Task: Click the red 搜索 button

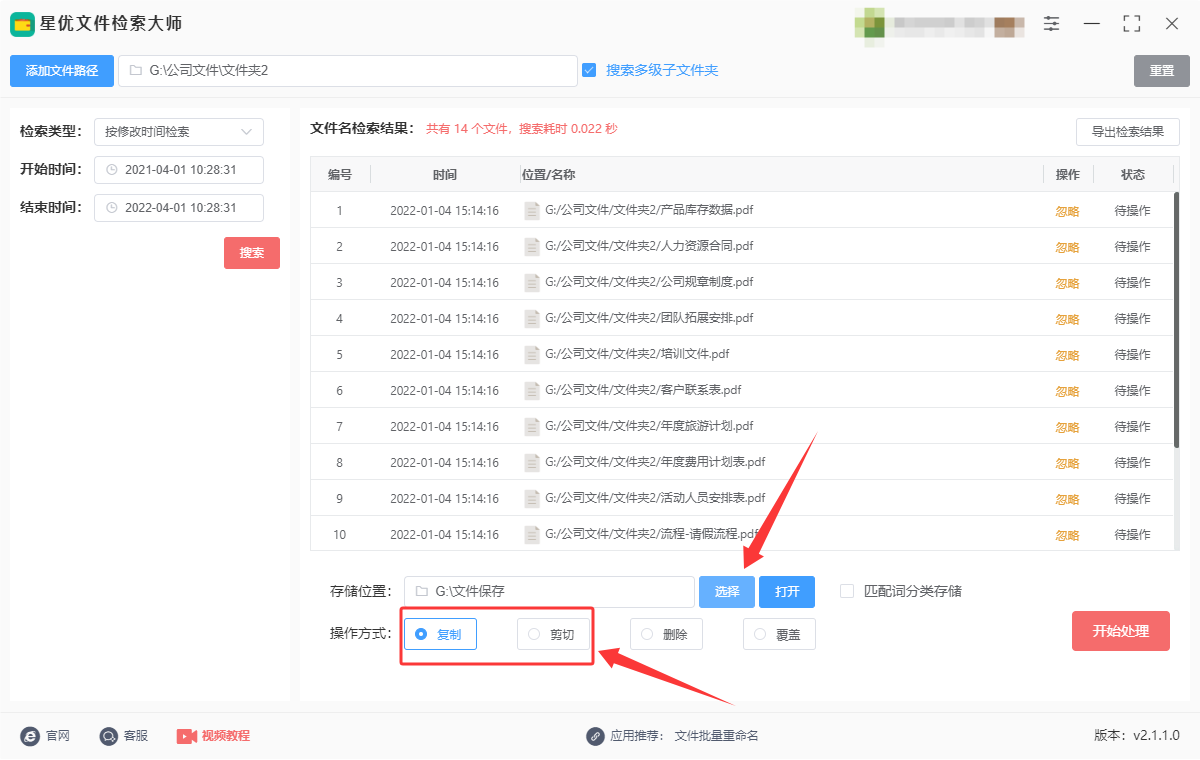Action: pos(252,253)
